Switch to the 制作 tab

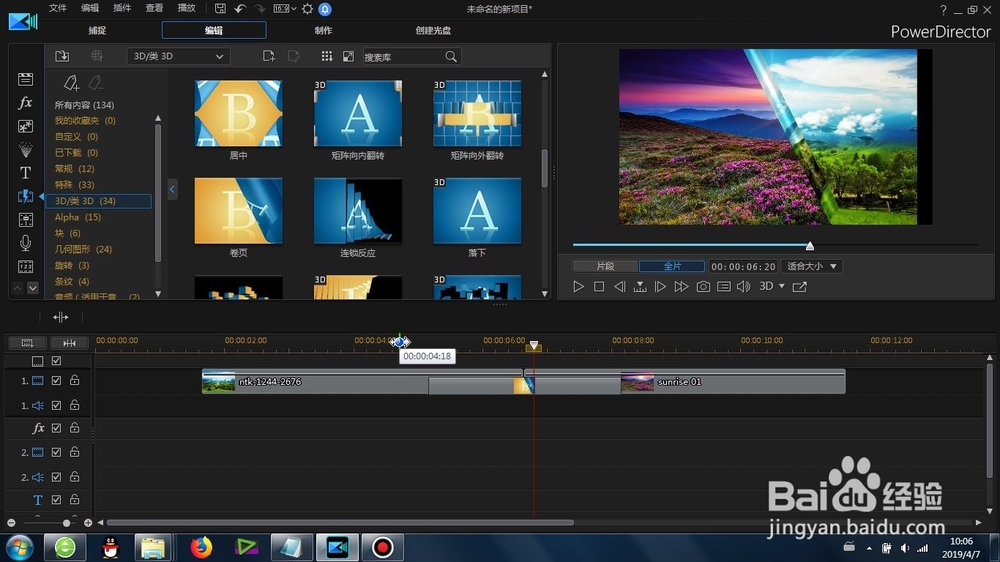(x=323, y=30)
